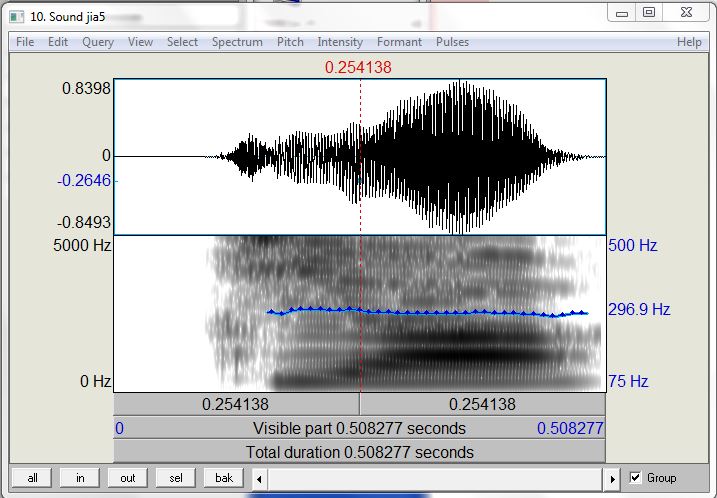717x498 pixels.
Task: Open the Help menu
Action: pos(689,42)
